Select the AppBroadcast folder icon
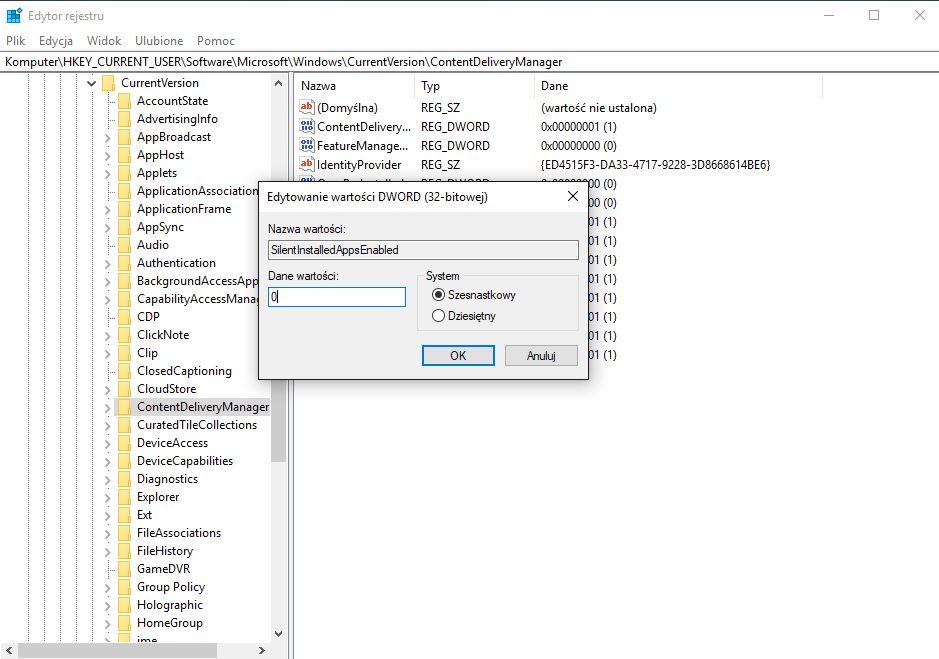Screen dimensions: 939x659 pyautogui.click(x=124, y=137)
